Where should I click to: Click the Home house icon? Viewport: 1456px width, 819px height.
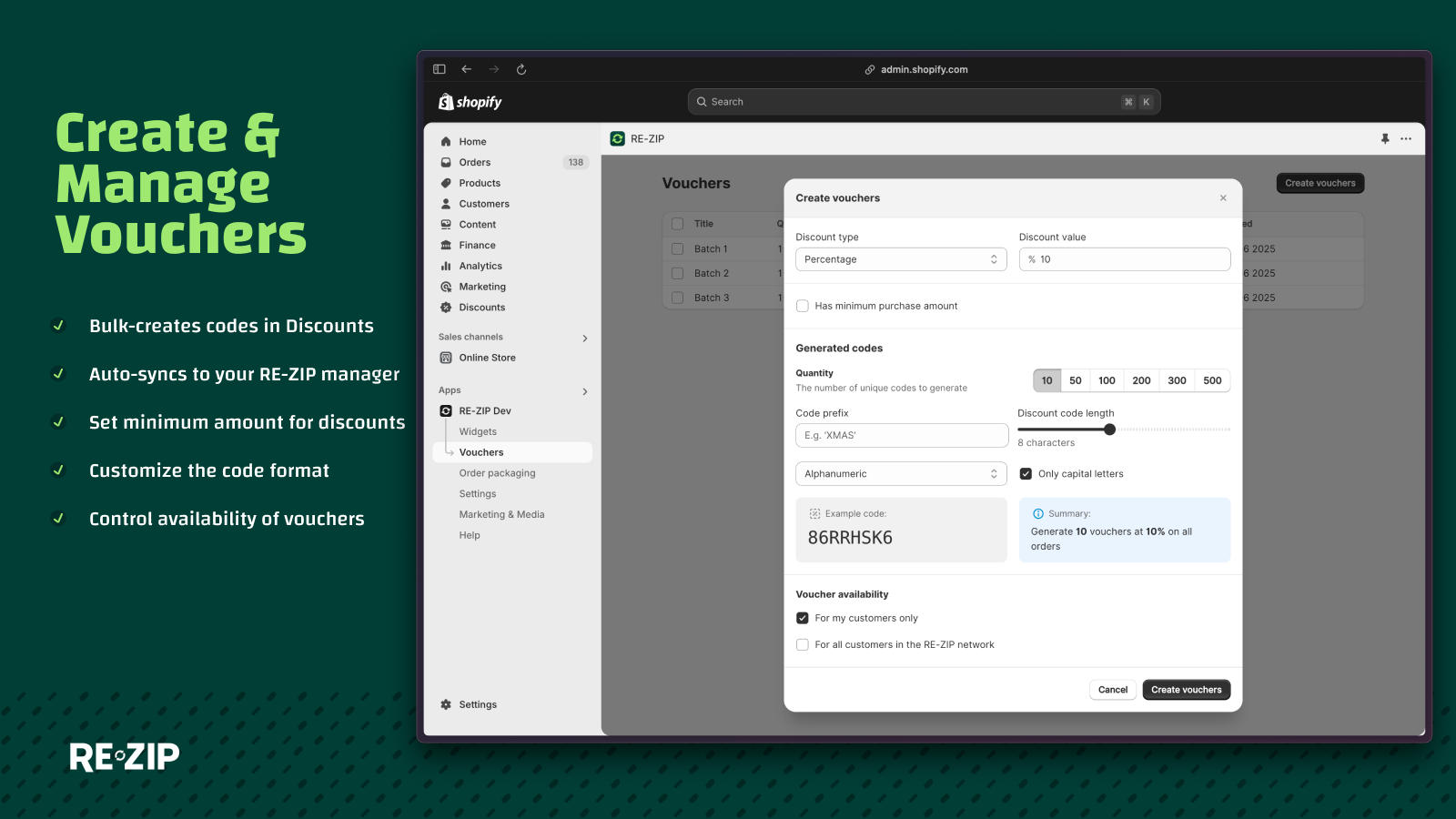point(446,142)
